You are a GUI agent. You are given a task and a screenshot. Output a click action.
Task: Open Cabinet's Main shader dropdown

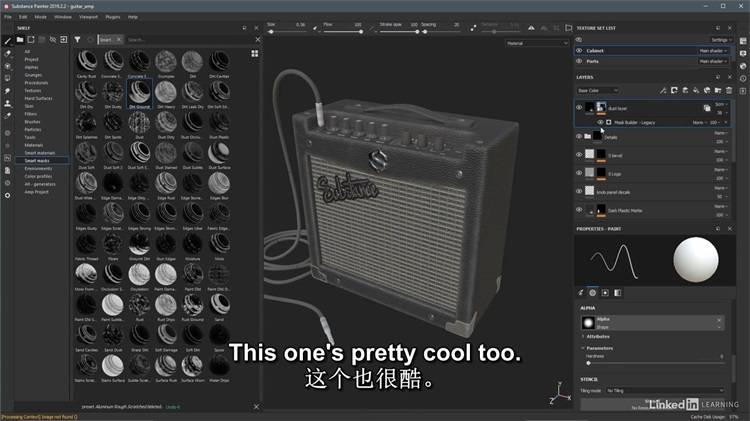pyautogui.click(x=713, y=51)
